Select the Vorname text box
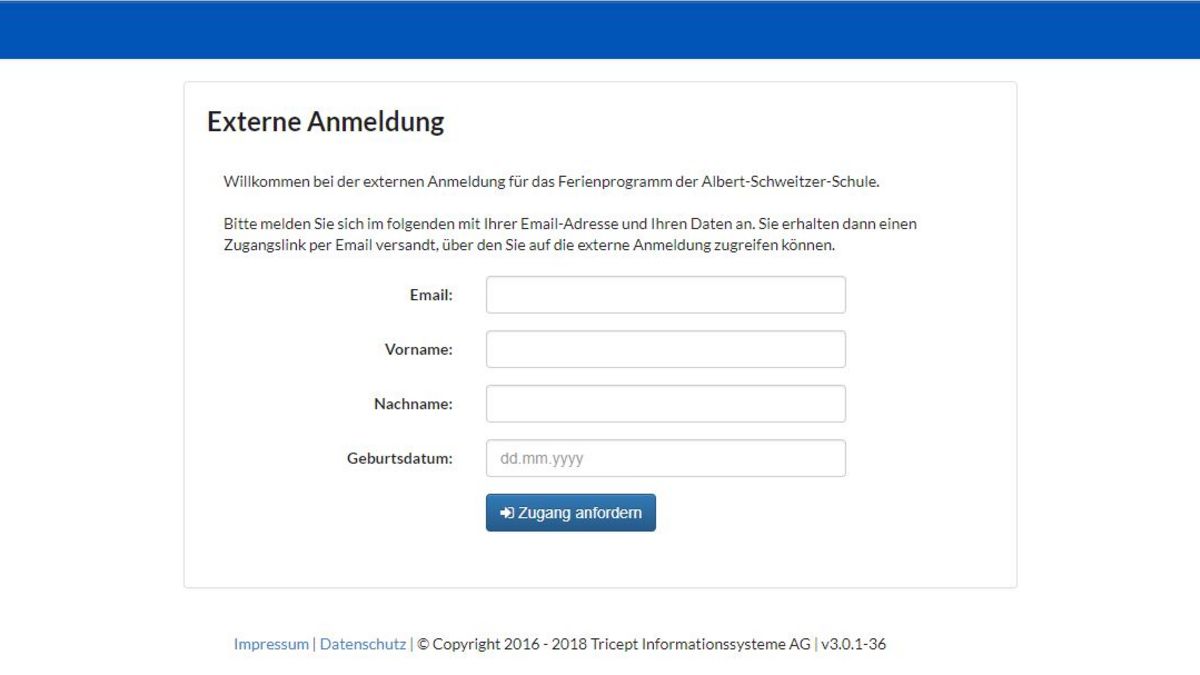This screenshot has height=675, width=1200. 666,350
